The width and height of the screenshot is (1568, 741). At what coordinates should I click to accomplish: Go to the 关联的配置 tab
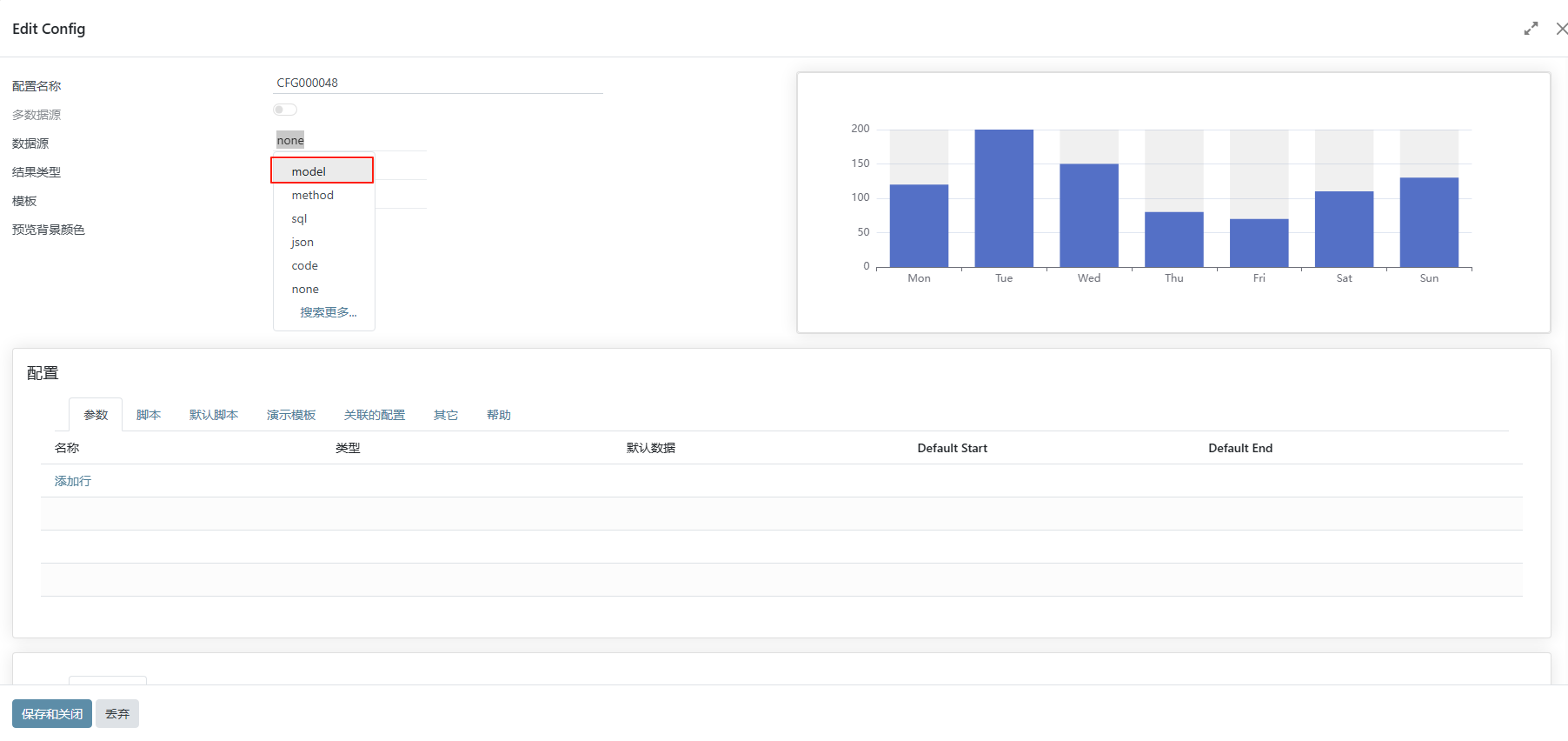coord(375,415)
